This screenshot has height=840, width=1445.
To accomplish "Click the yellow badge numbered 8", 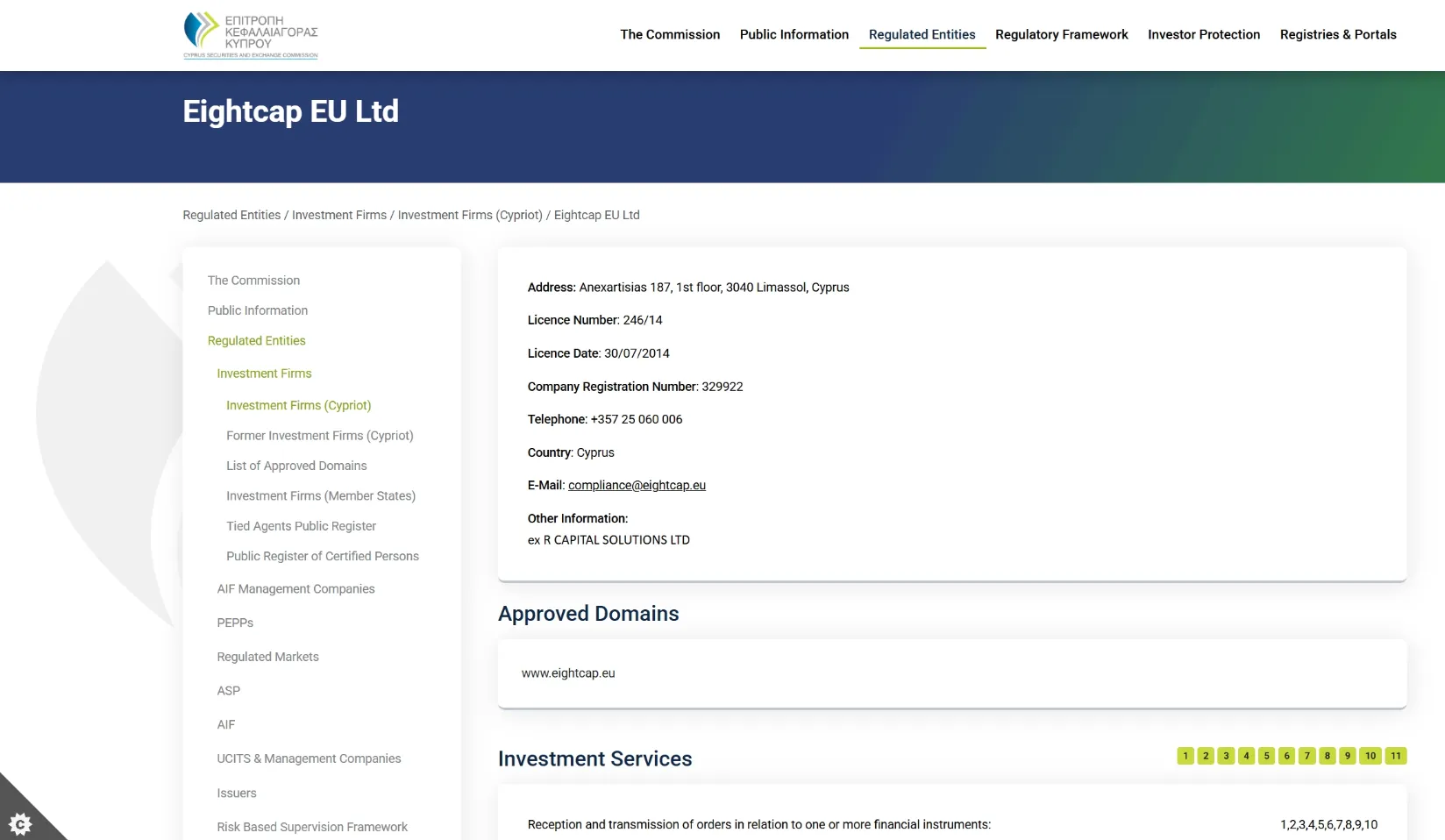I will pos(1328,756).
